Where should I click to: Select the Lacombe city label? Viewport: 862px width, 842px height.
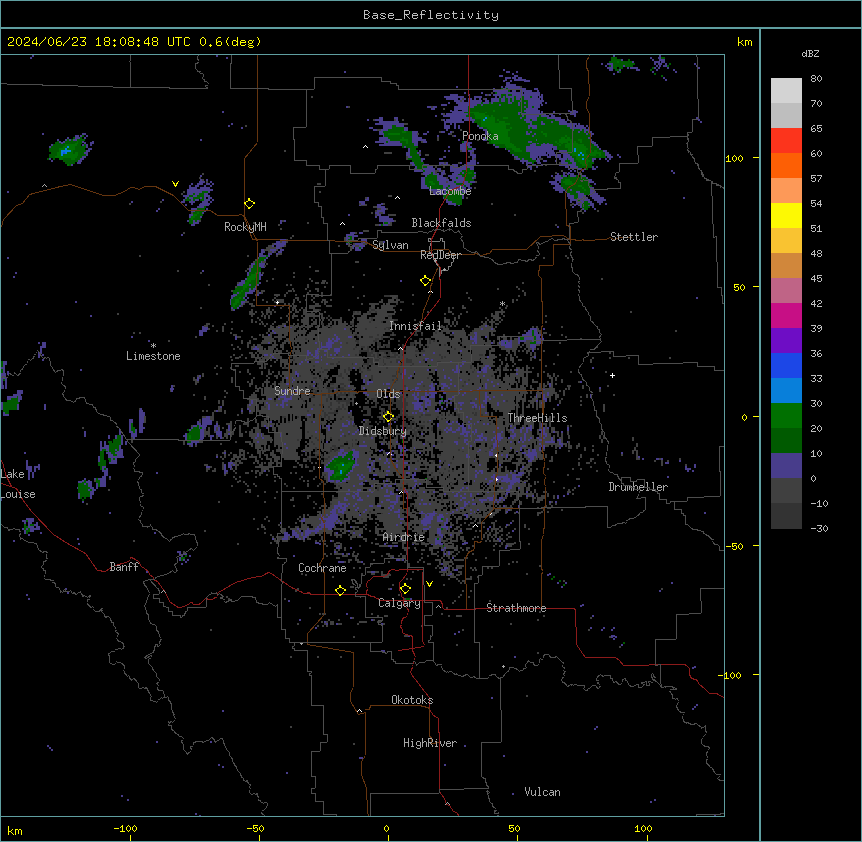(450, 191)
